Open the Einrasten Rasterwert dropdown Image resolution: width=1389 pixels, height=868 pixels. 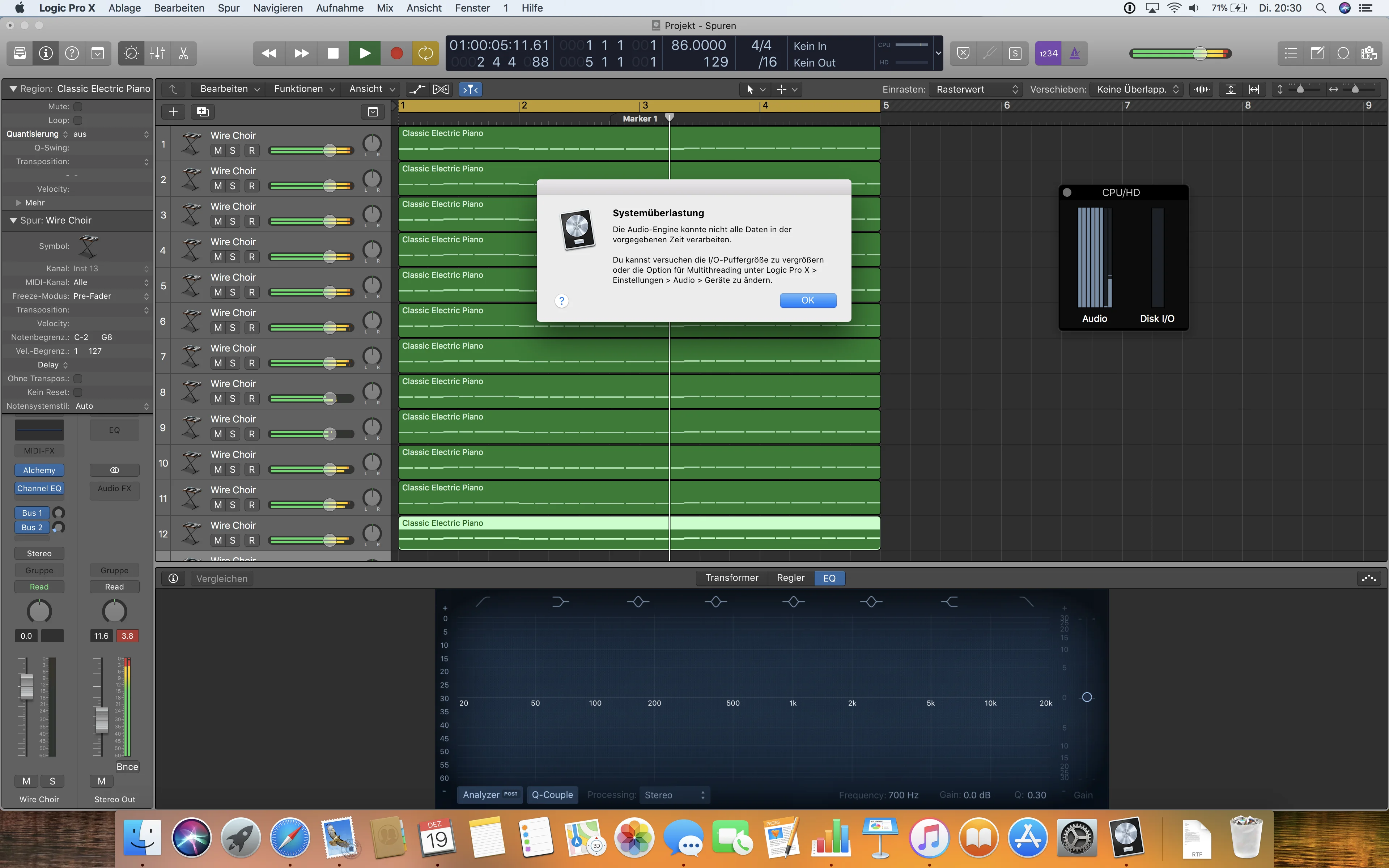976,89
